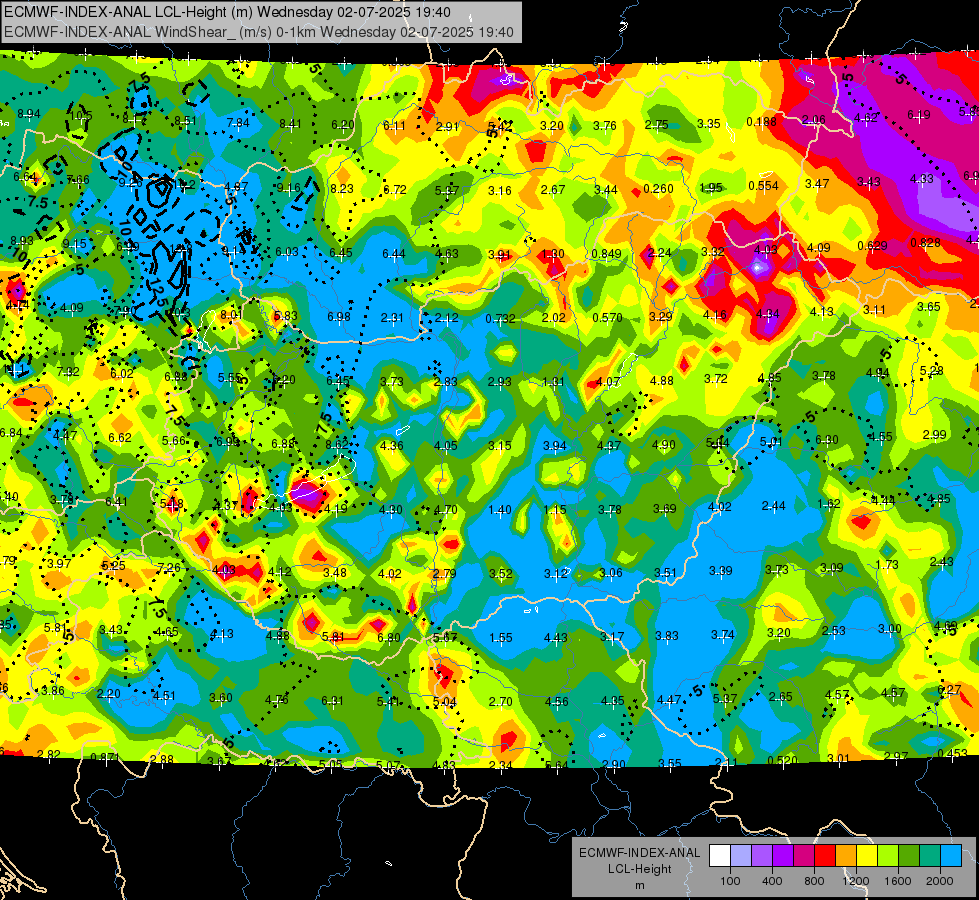
Task: Click the map value 0.520
Action: [782, 760]
